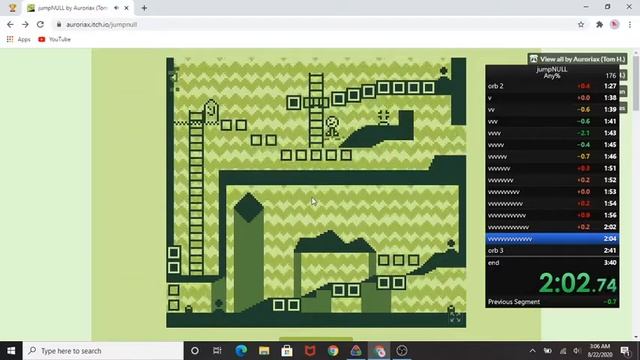640x360 pixels.
Task: Reload the jumpNULL page
Action: click(x=40, y=24)
